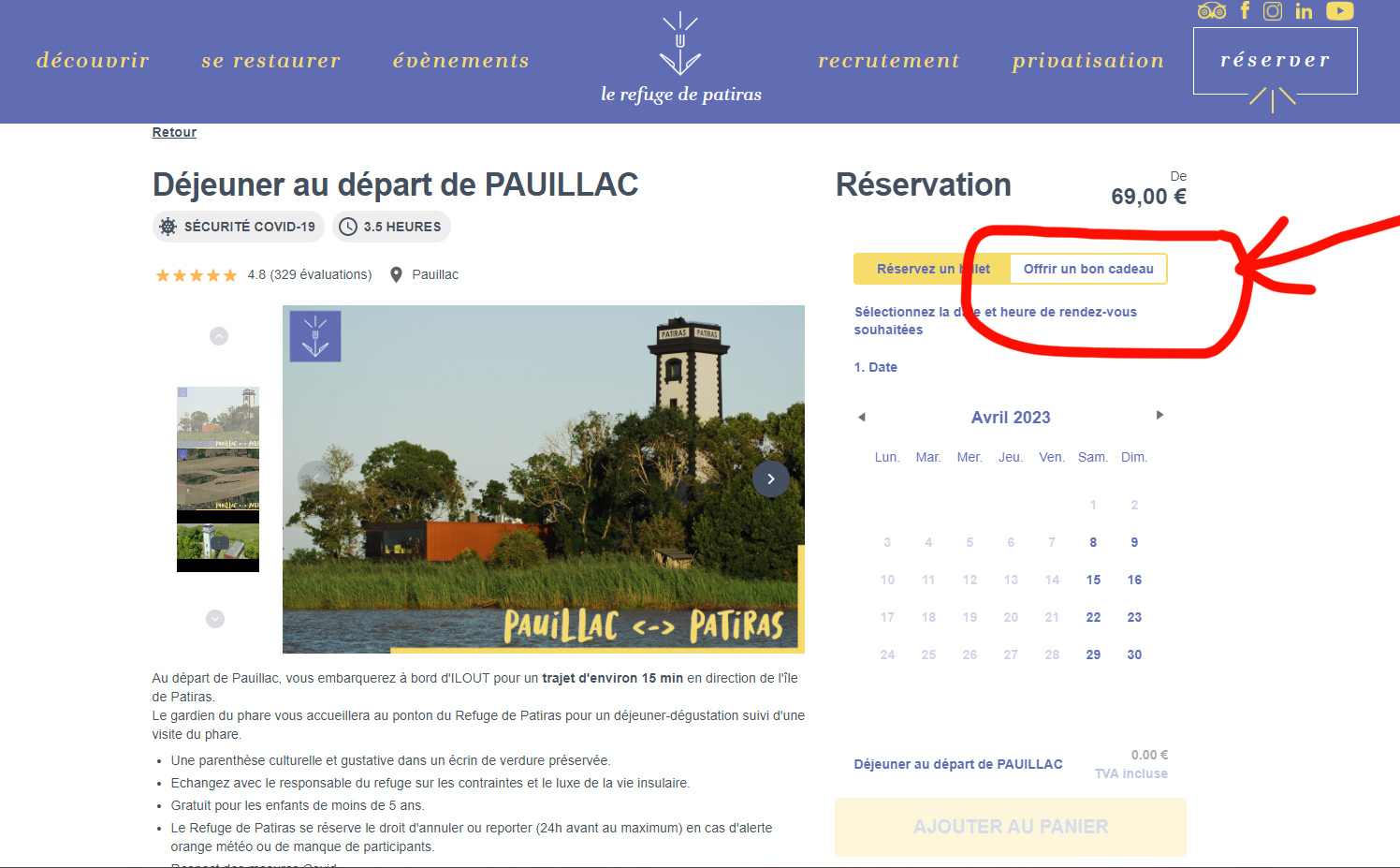Open second aerial view thumbnail
Viewport: 1400px width, 868px height.
pyautogui.click(x=218, y=479)
